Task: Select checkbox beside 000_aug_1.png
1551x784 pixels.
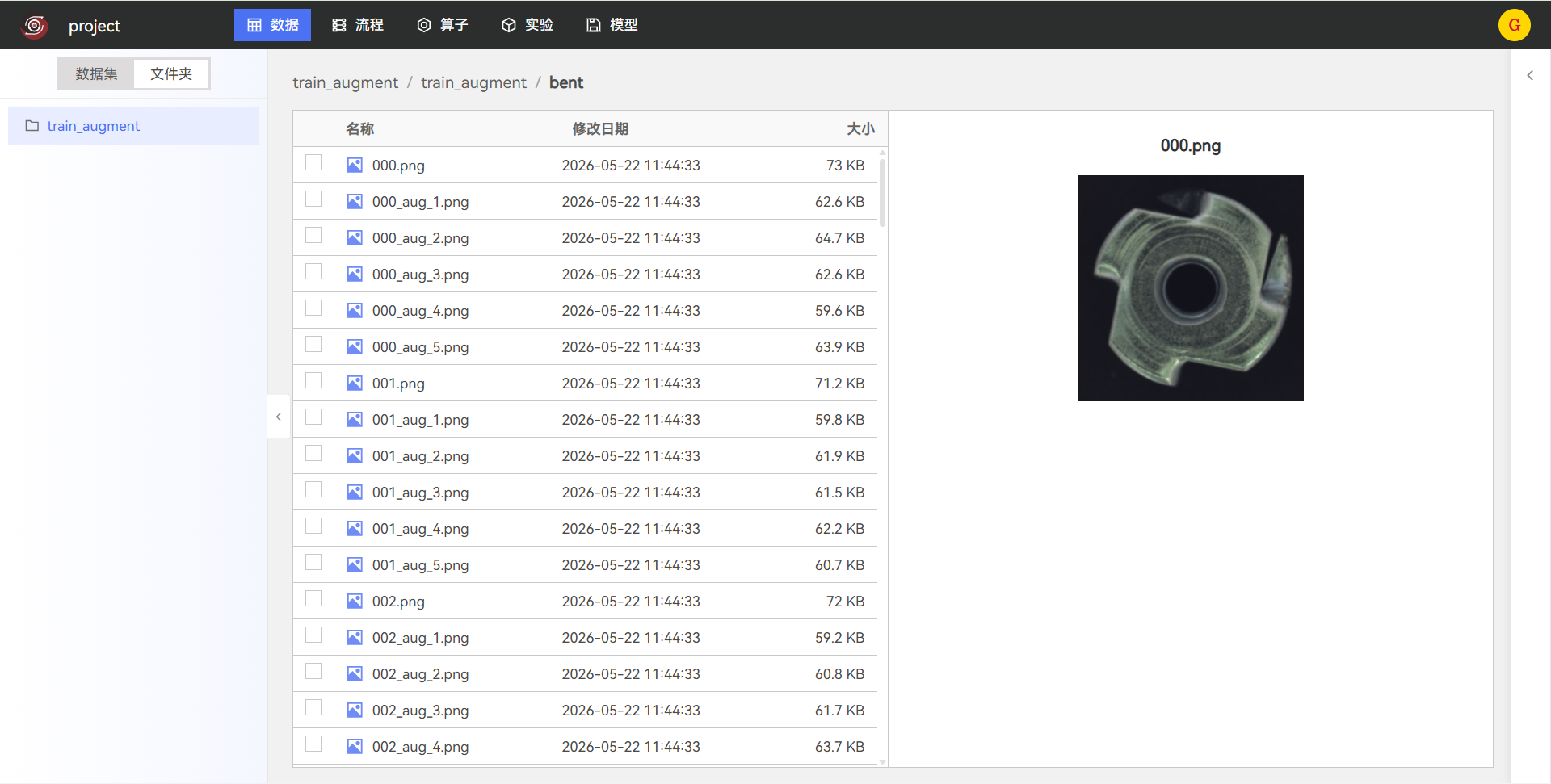Action: click(x=313, y=199)
